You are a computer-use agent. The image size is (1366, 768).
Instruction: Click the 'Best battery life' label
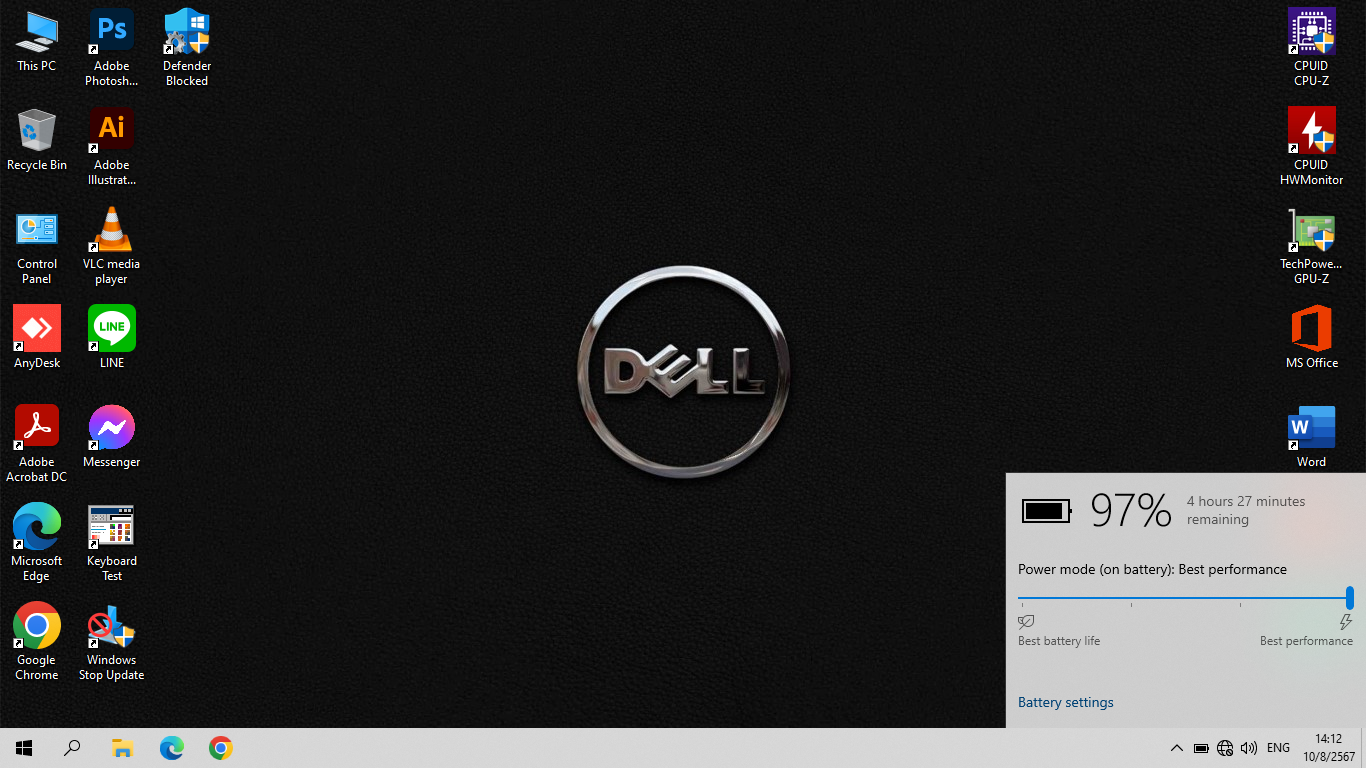click(1059, 641)
